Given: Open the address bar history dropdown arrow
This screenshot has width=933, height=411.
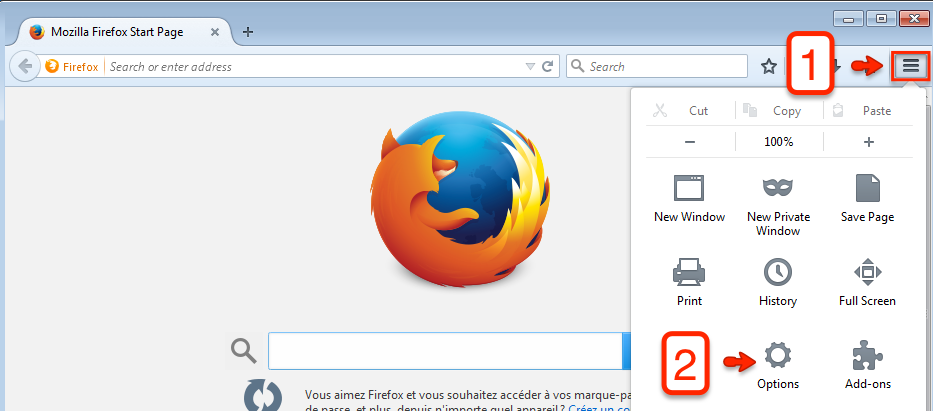Looking at the screenshot, I should click(530, 67).
